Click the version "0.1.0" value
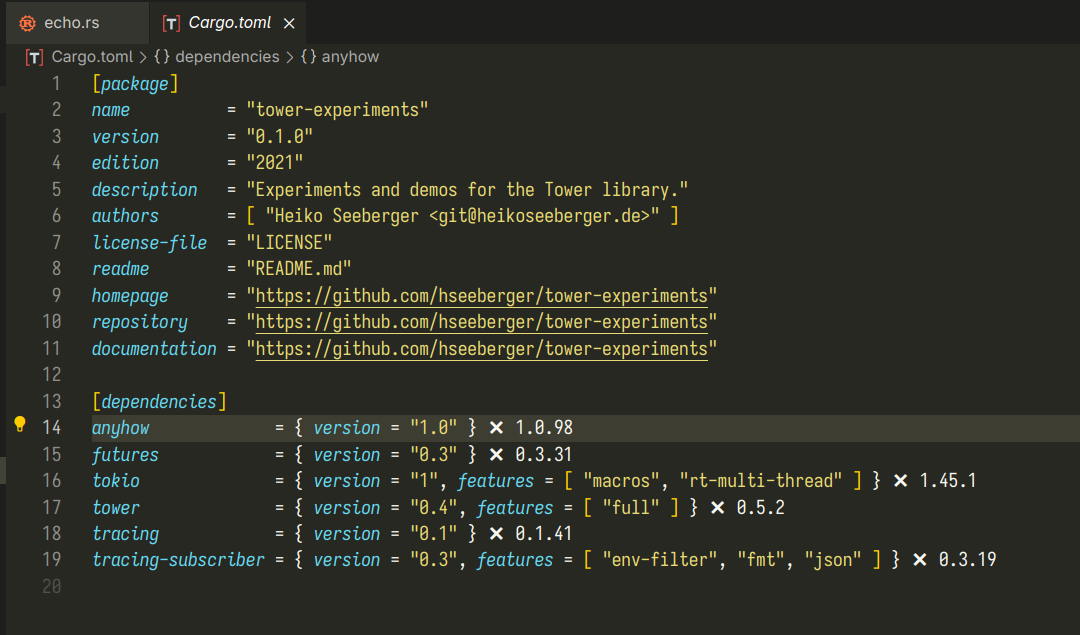This screenshot has height=635, width=1080. [x=280, y=136]
